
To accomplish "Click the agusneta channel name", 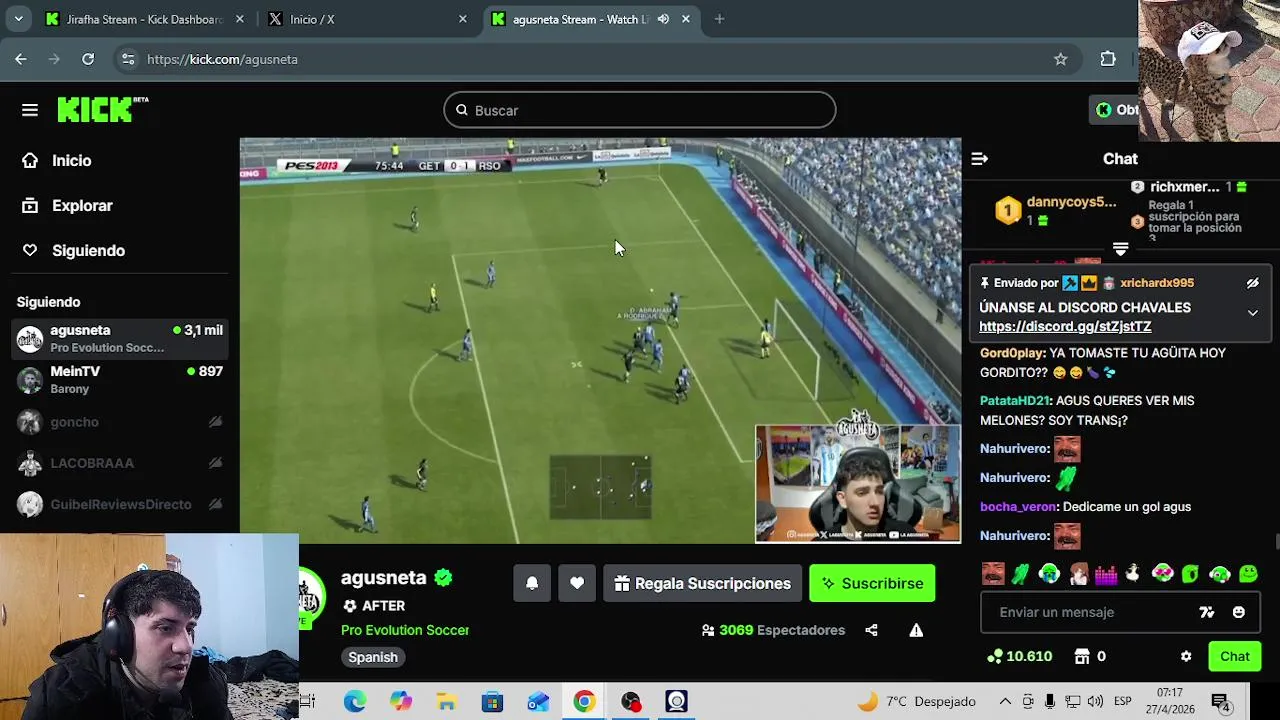I will [x=384, y=577].
